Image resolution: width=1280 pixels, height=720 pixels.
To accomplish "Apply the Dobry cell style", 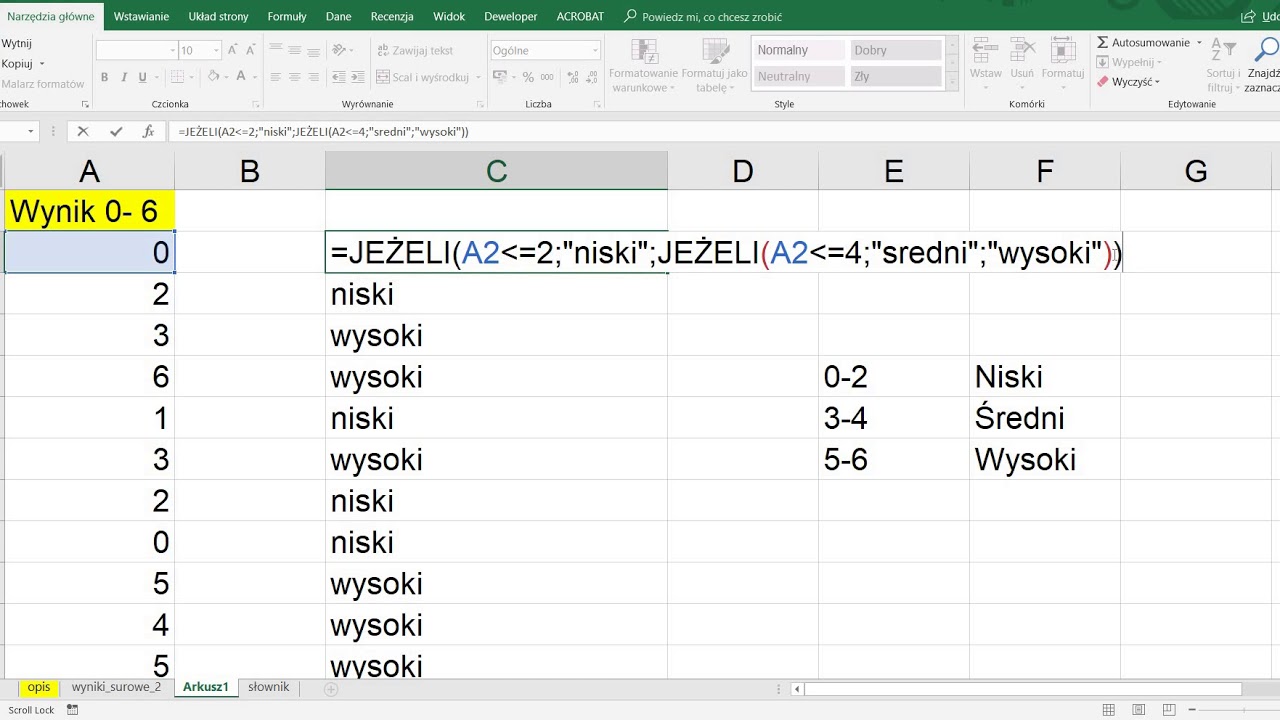I will (x=896, y=50).
